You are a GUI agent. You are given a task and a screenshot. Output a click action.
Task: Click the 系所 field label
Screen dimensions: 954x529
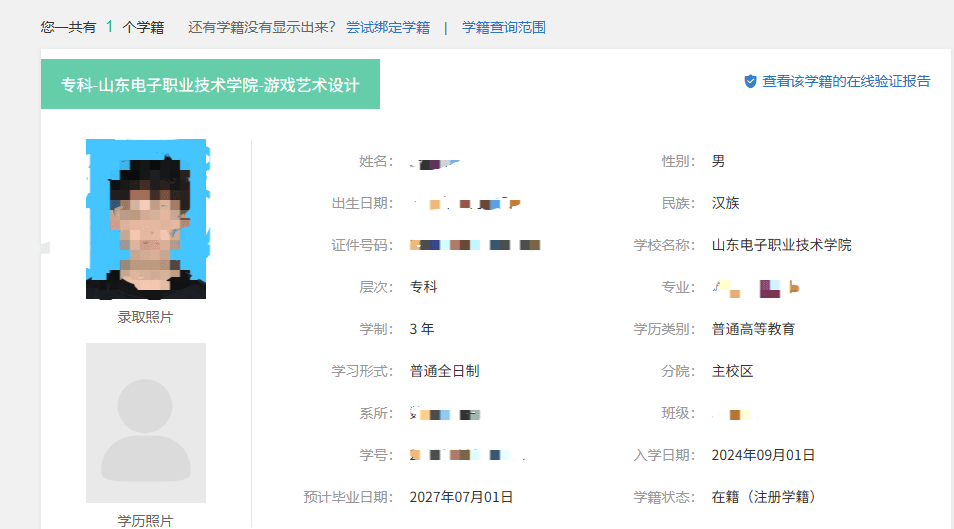click(x=376, y=413)
